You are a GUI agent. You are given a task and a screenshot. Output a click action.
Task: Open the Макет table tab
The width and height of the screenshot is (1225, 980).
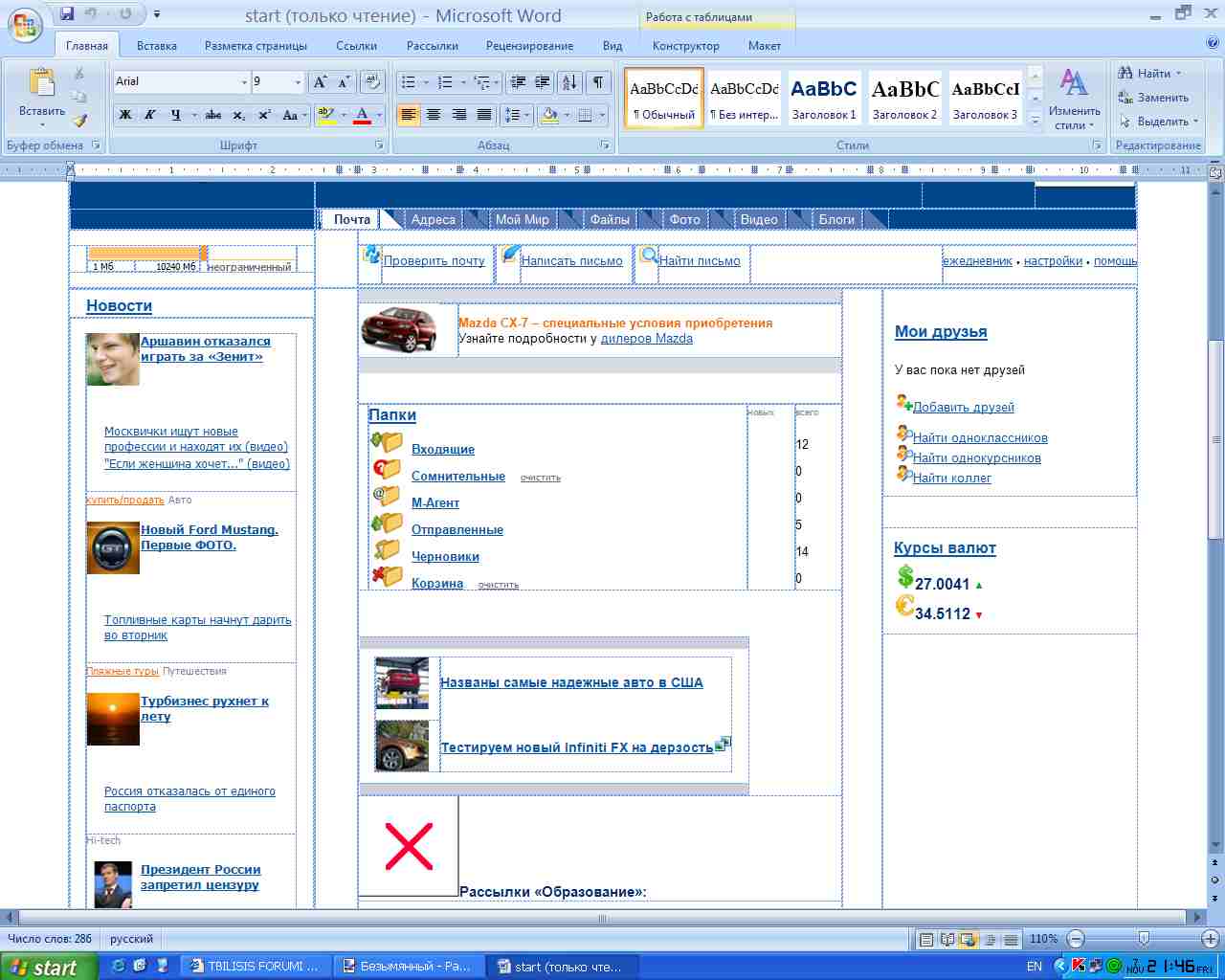[764, 46]
